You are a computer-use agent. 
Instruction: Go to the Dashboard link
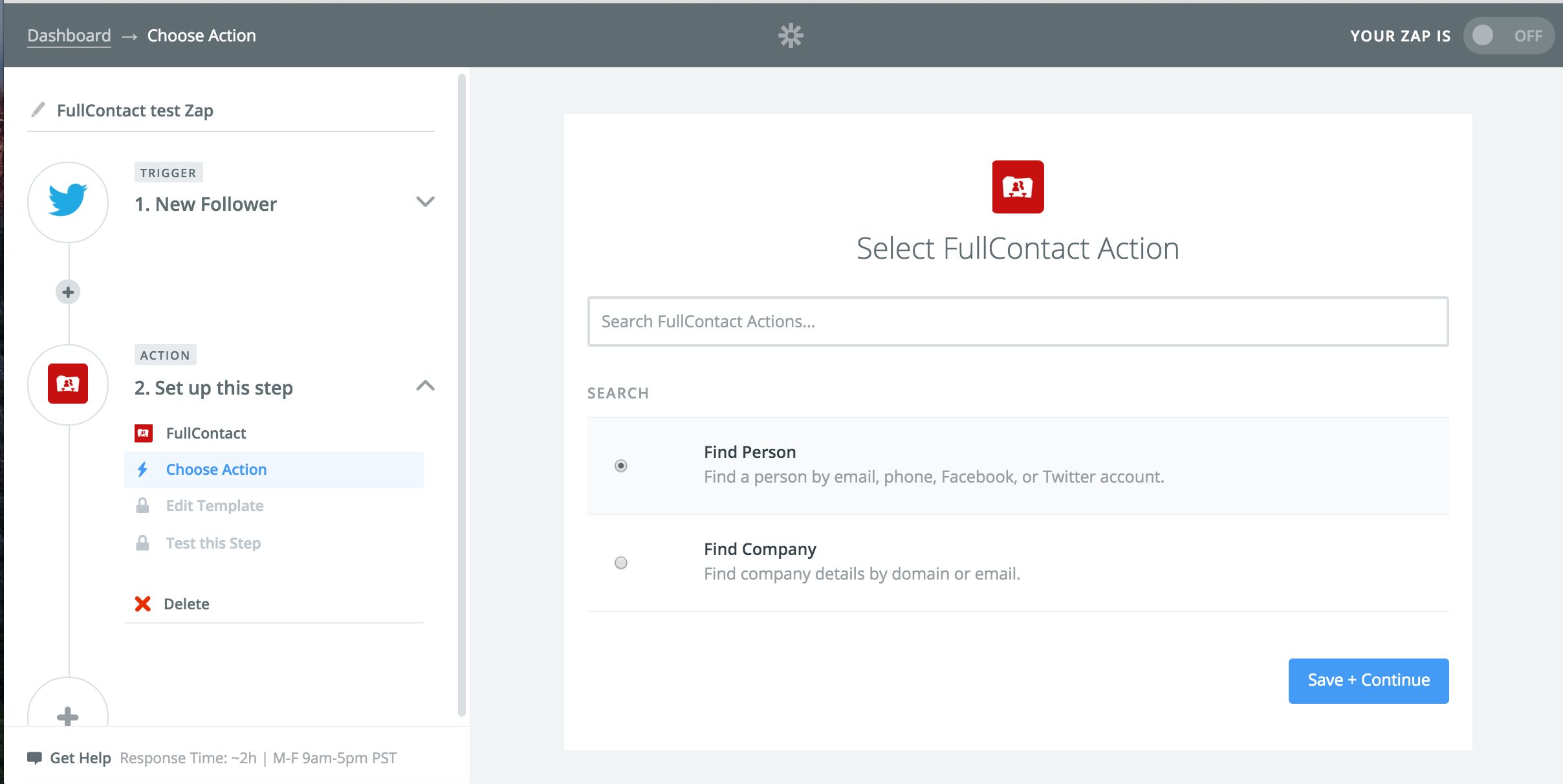pyautogui.click(x=69, y=36)
